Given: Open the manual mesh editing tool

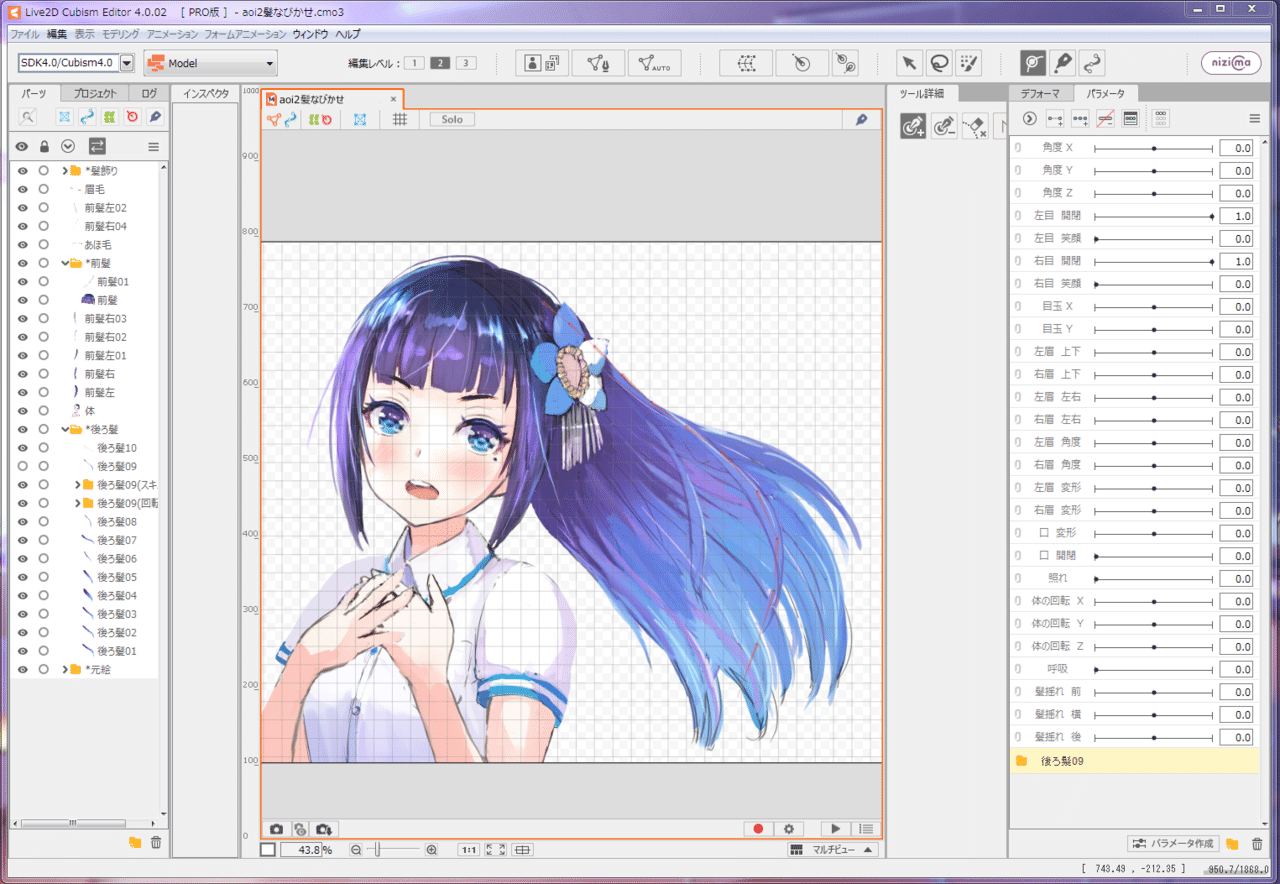Looking at the screenshot, I should tap(598, 63).
